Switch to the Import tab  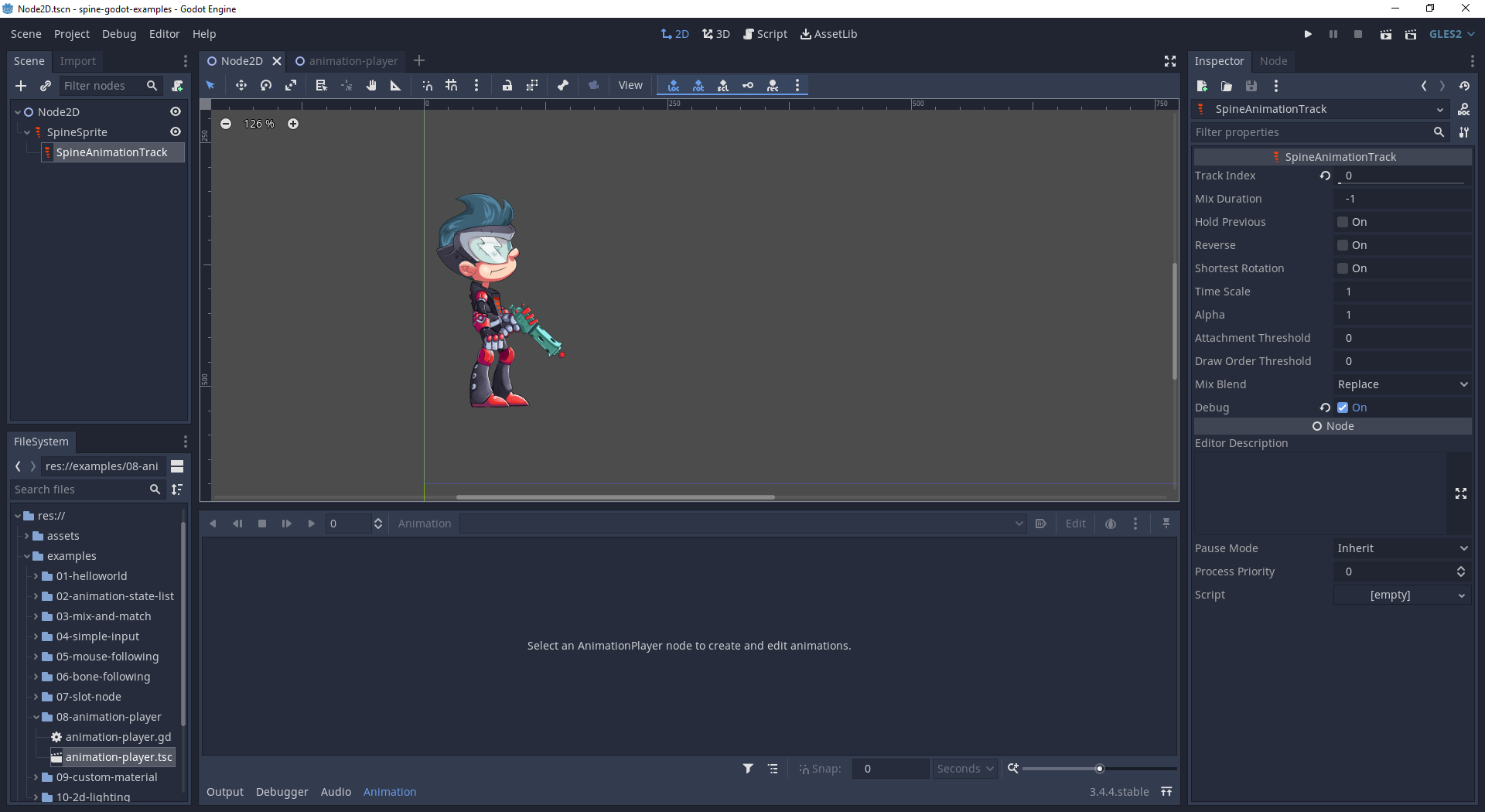click(78, 61)
